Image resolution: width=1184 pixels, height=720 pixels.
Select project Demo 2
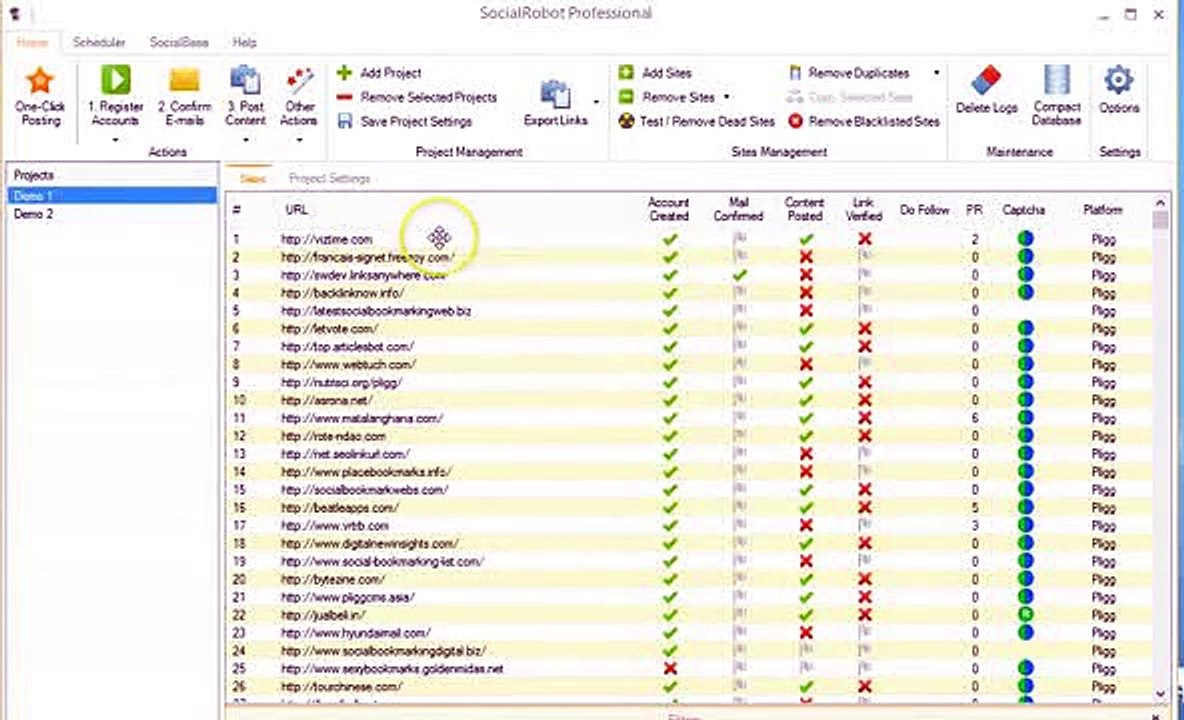(x=112, y=214)
